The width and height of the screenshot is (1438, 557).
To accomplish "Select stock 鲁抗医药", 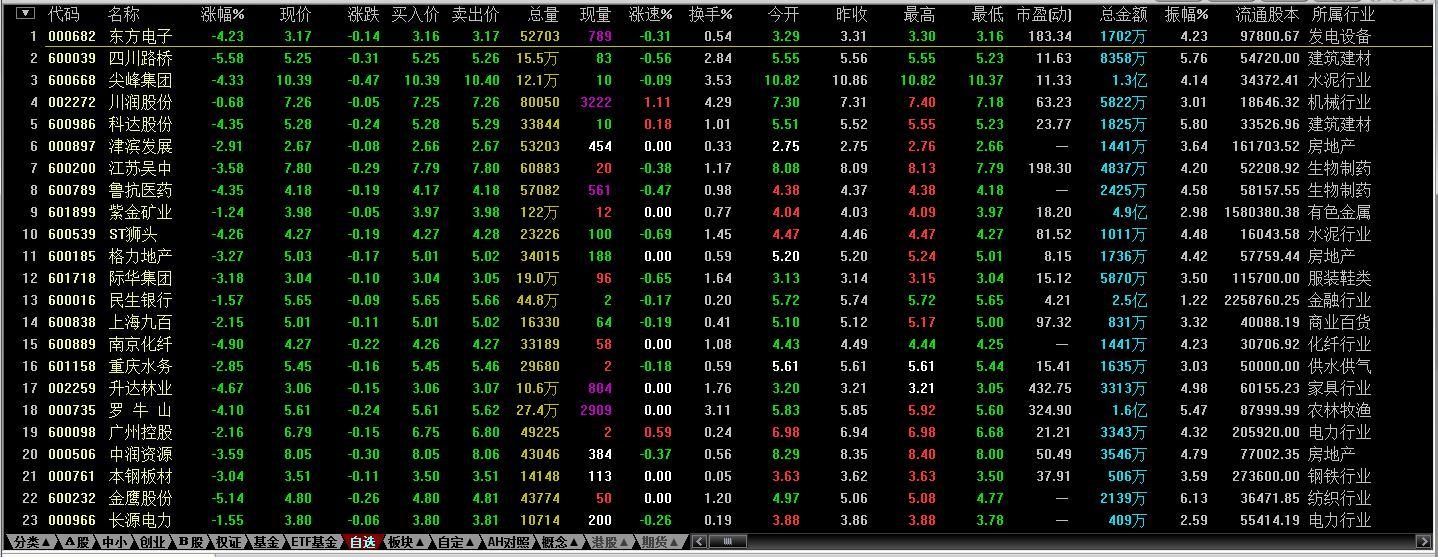I will point(140,190).
